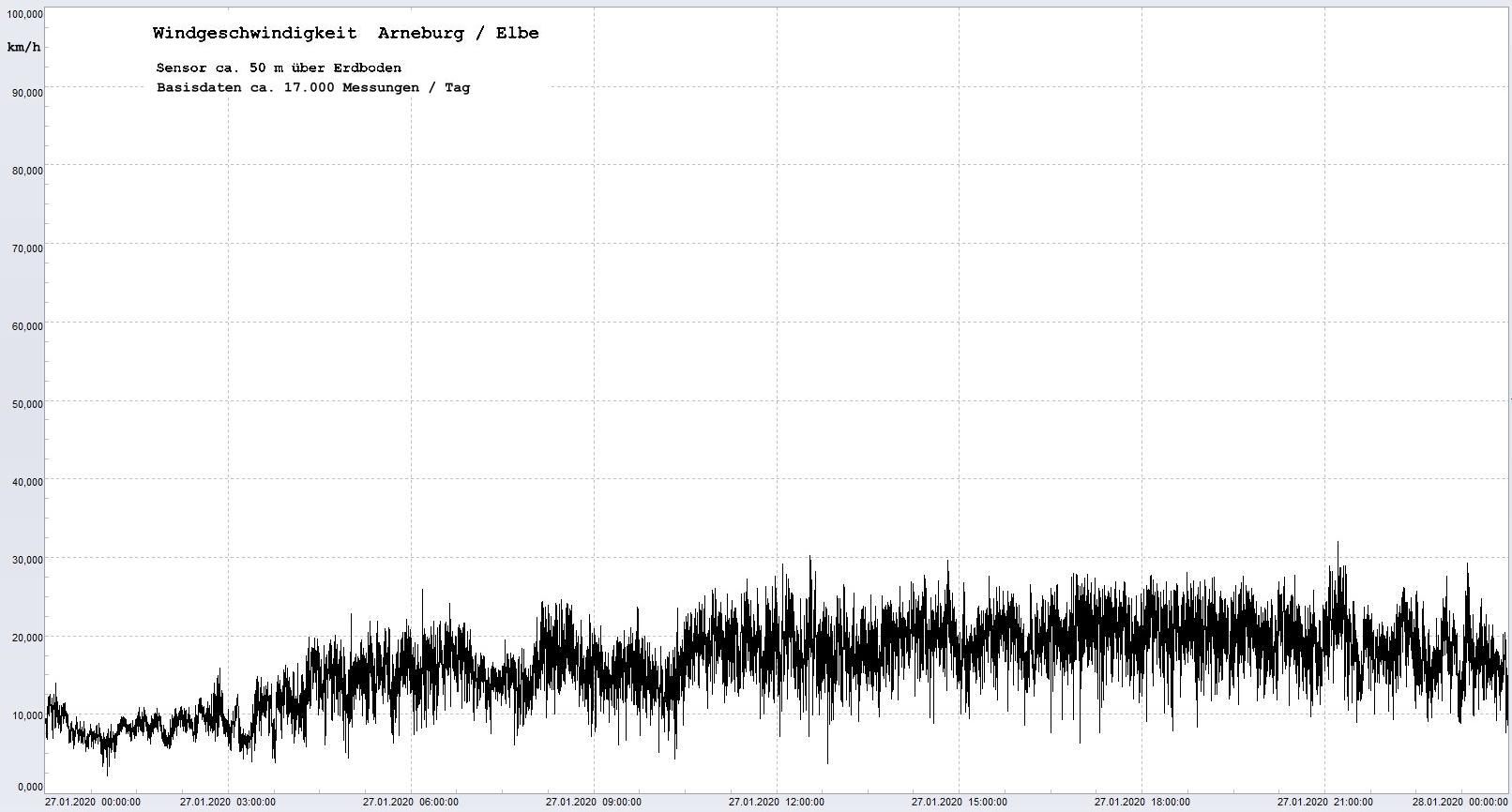Click the x-axis label '27.01.2020 18:00:00'
This screenshot has width=1512, height=812.
1142,803
